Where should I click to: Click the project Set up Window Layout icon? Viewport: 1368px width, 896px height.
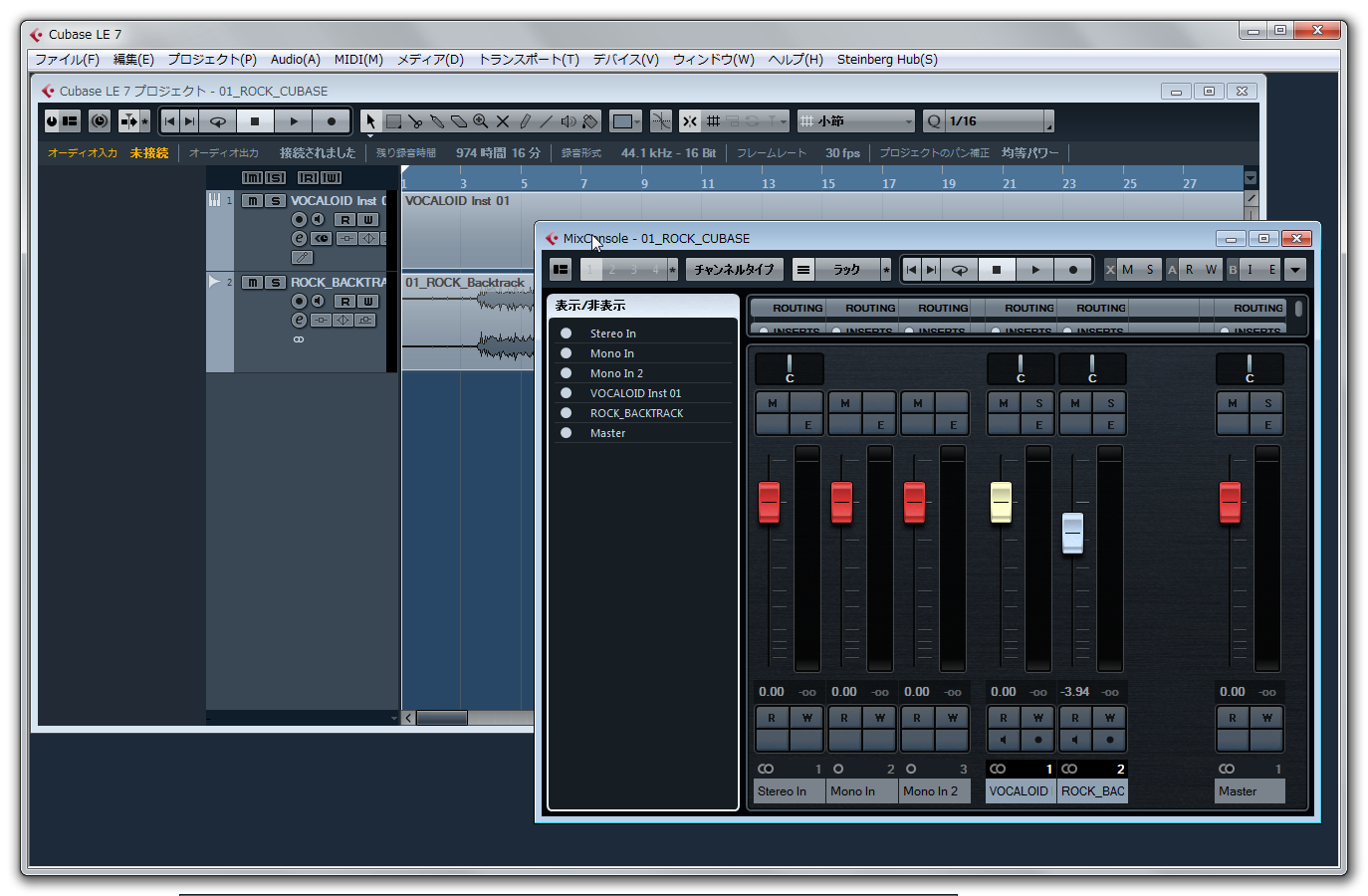click(70, 121)
